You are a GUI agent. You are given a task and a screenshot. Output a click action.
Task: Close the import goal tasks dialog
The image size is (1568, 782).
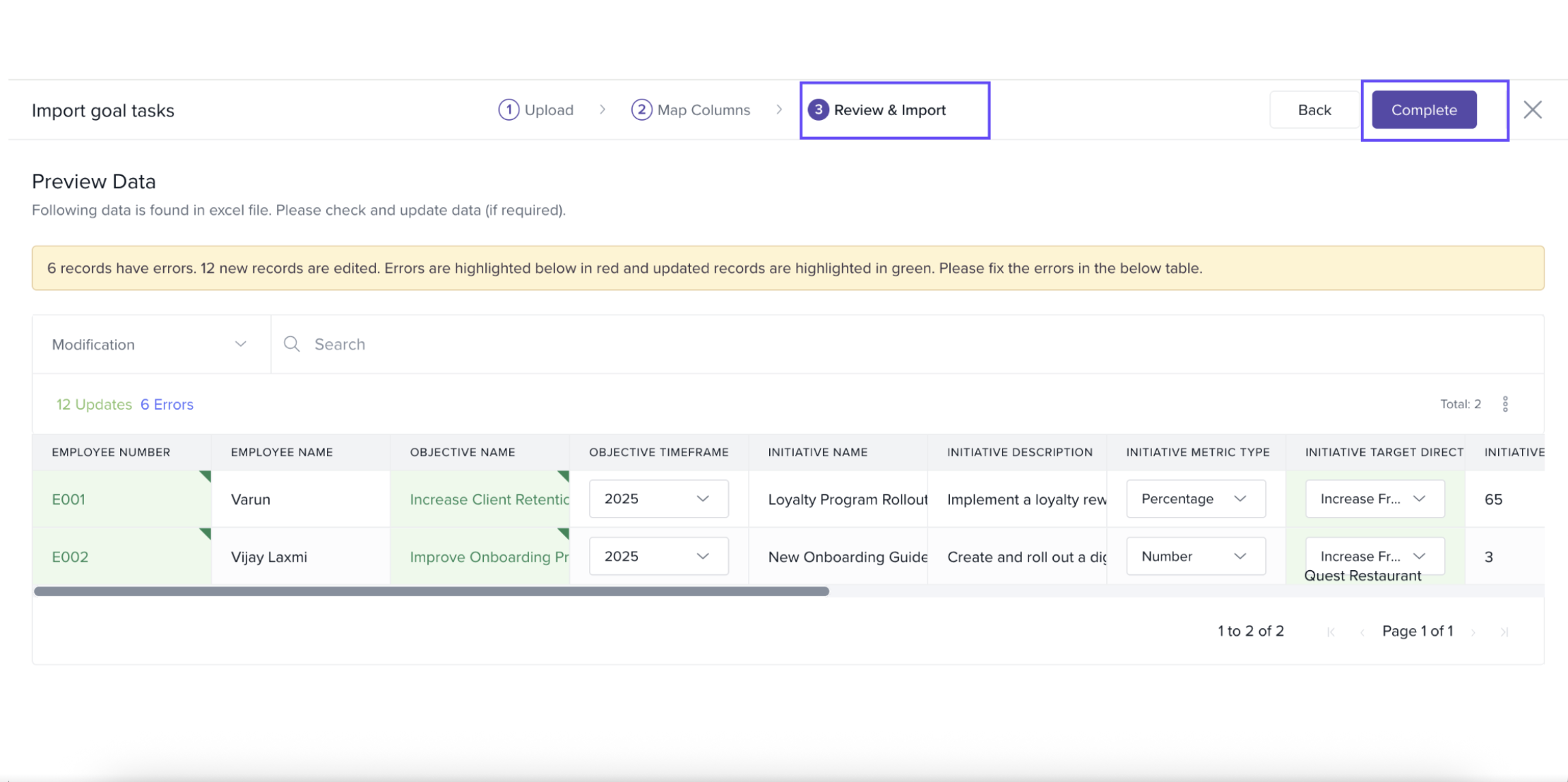click(1532, 109)
